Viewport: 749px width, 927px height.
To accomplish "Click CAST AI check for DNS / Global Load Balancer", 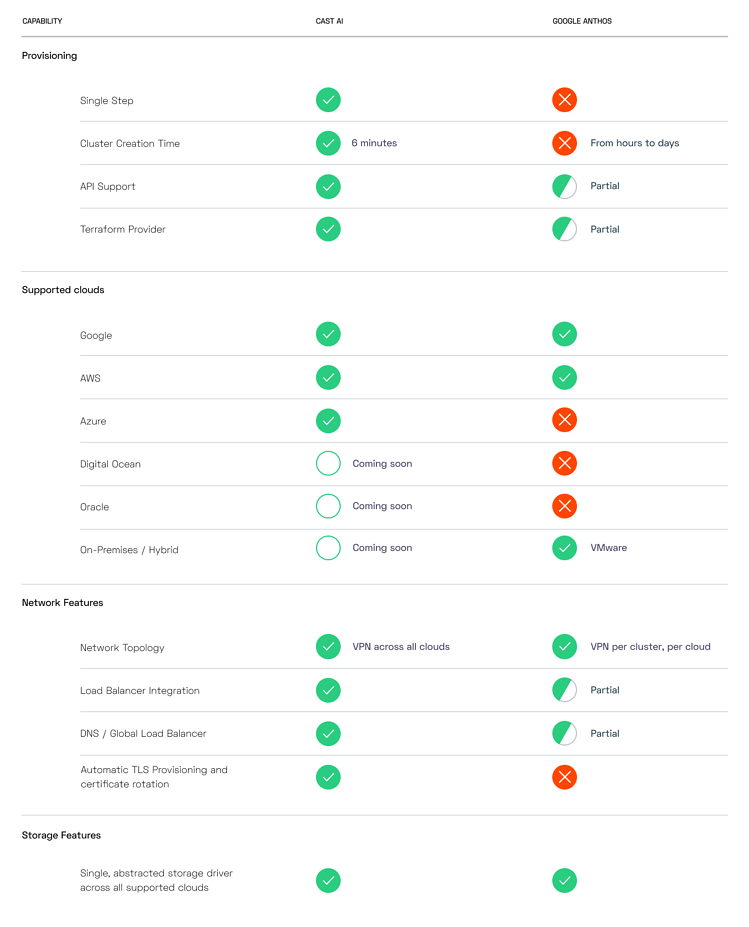I will point(328,733).
